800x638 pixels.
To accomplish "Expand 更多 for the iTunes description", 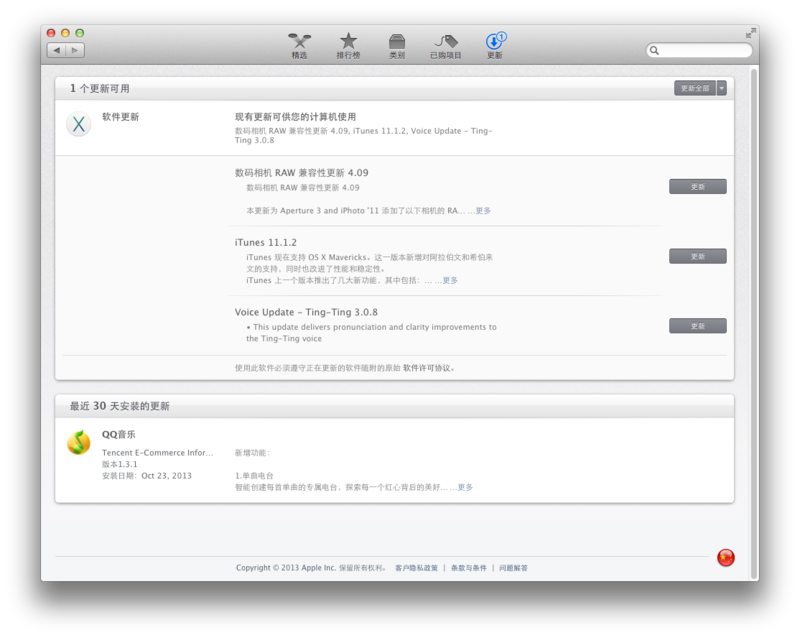I will (449, 280).
